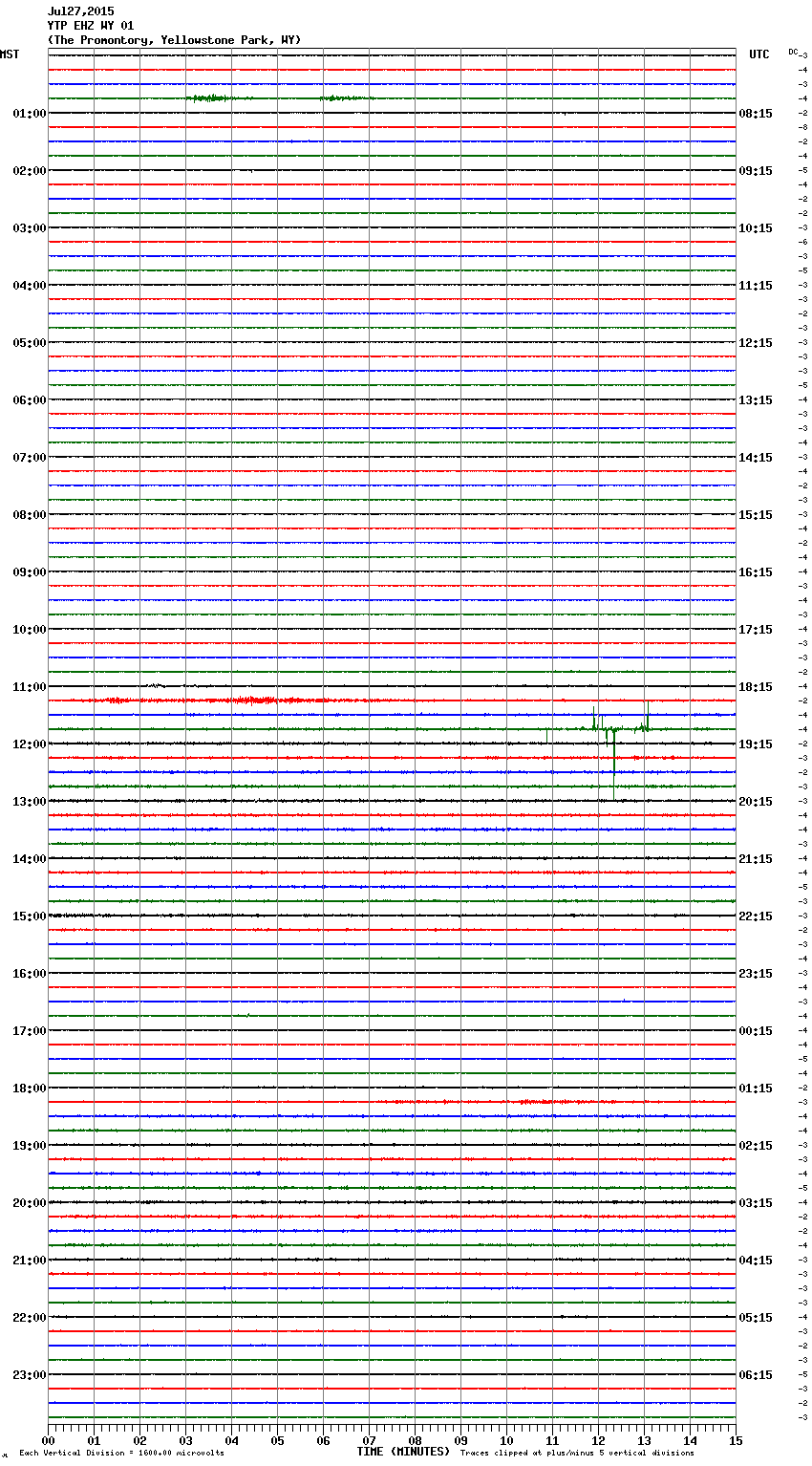
Task: Click the 10:15 UTC time label
Action: [x=756, y=228]
